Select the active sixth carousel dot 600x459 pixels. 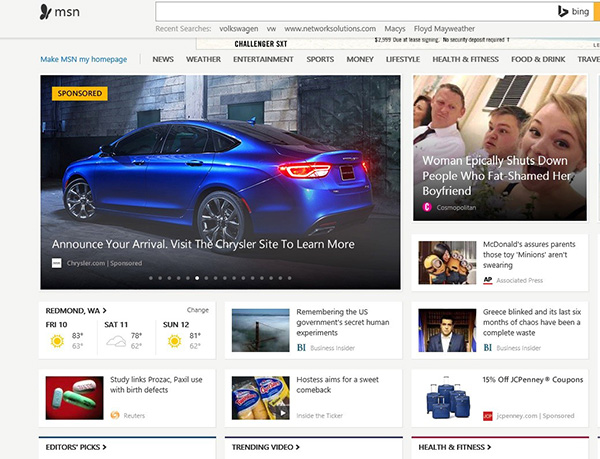(197, 278)
